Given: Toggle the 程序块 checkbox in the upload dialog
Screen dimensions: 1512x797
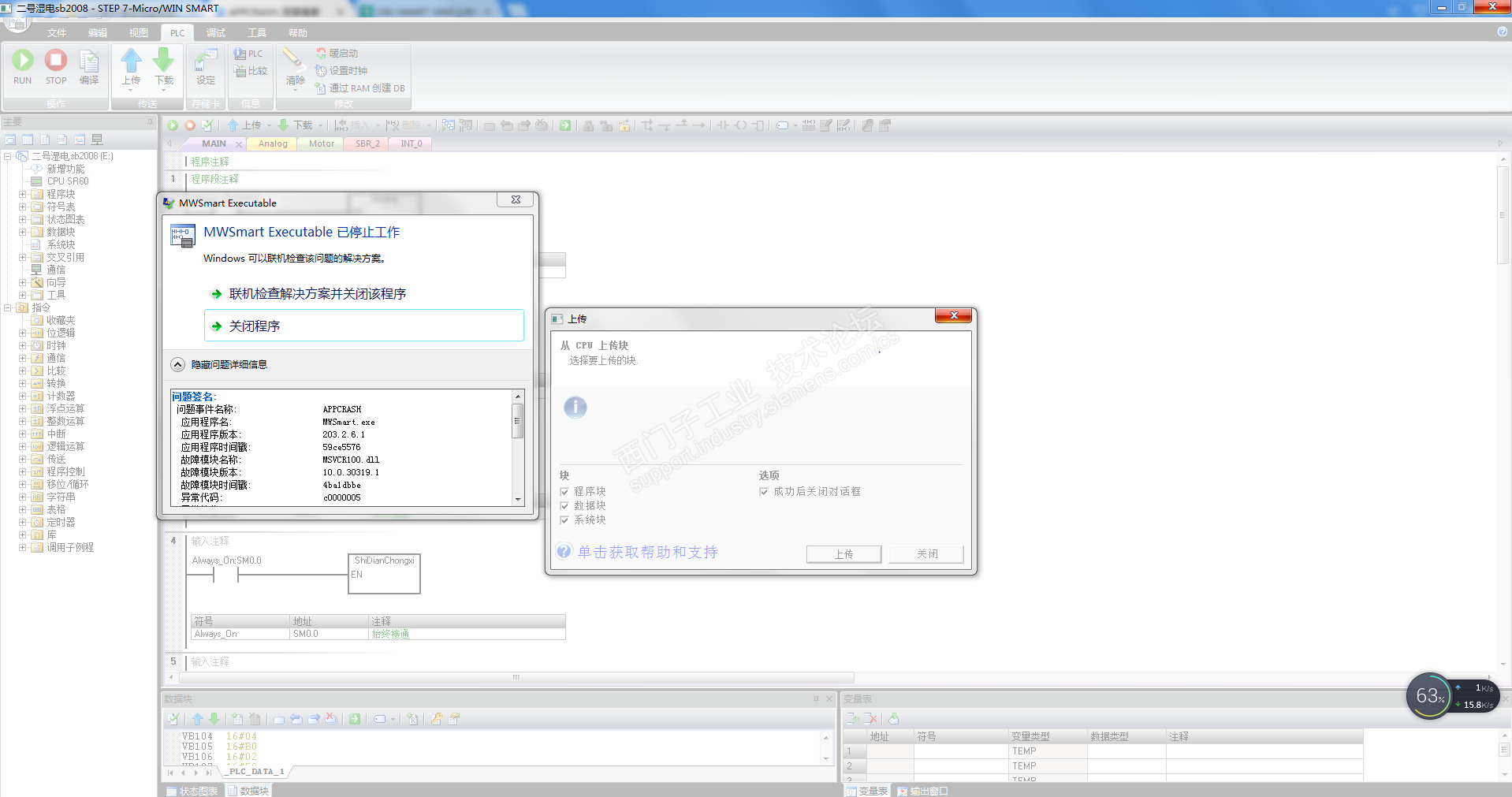Looking at the screenshot, I should pyautogui.click(x=564, y=492).
